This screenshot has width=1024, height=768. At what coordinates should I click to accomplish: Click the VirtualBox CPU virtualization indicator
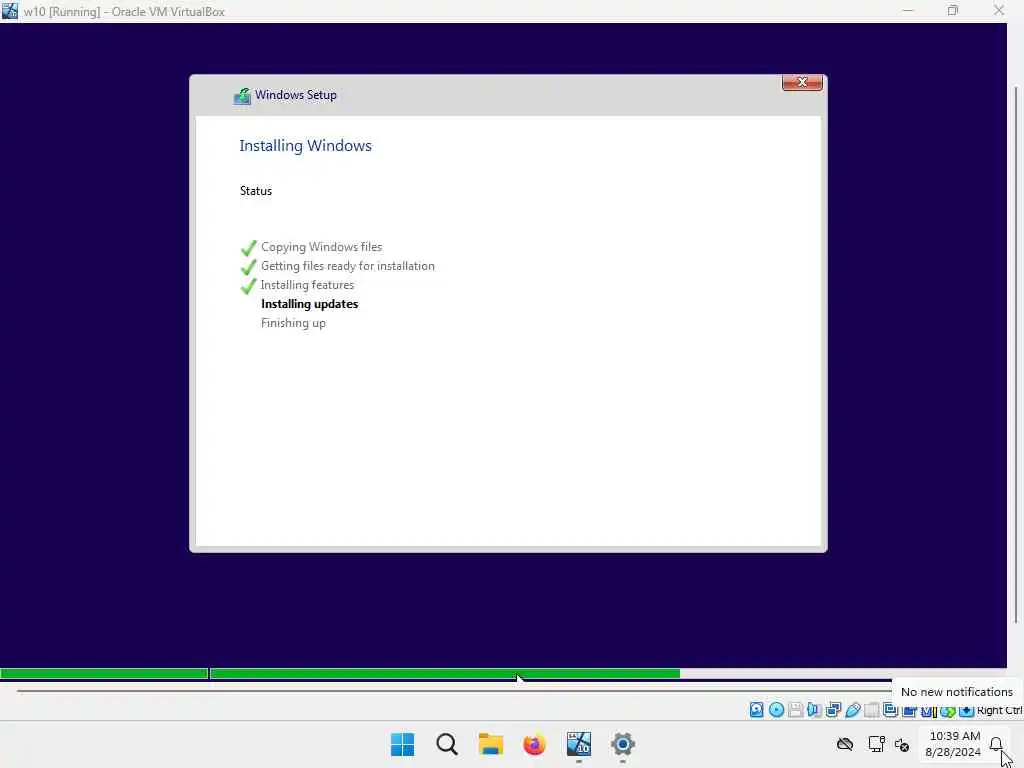coord(928,711)
